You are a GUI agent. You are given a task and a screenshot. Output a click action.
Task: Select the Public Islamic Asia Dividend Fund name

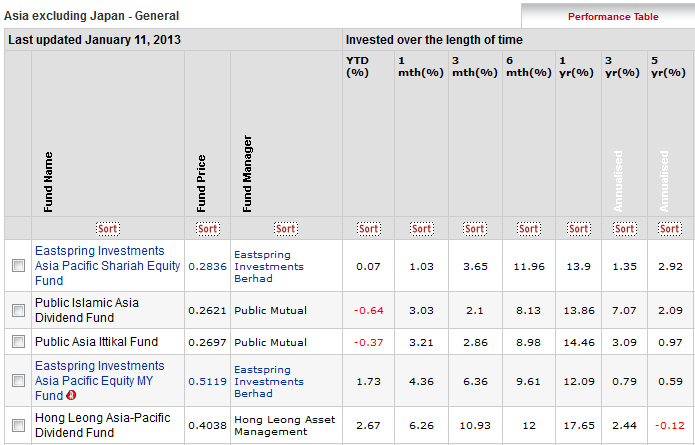(86, 310)
